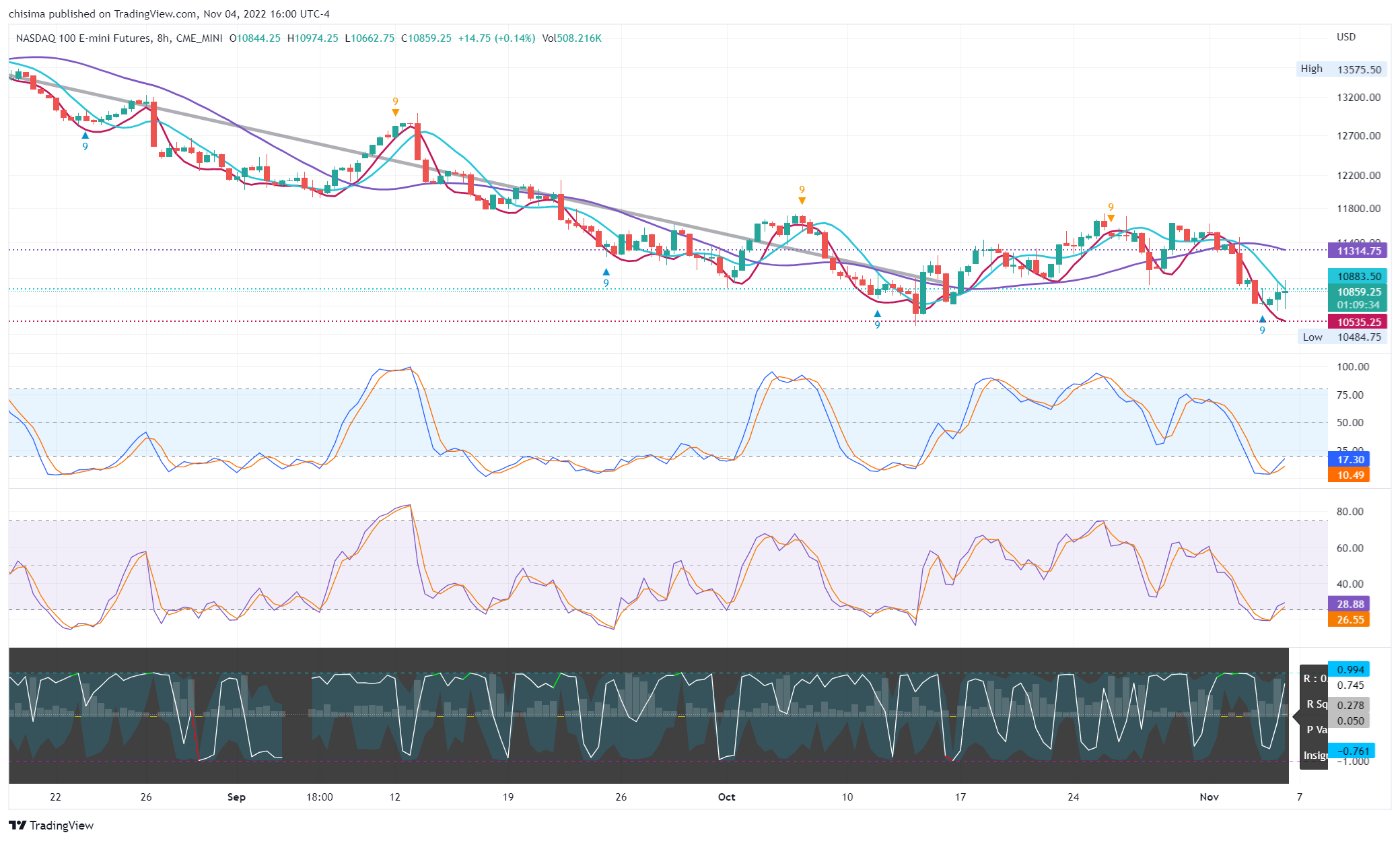The height and width of the screenshot is (841, 1400).
Task: Click the orange 9 sell marker near Sep 12
Action: pyautogui.click(x=396, y=106)
